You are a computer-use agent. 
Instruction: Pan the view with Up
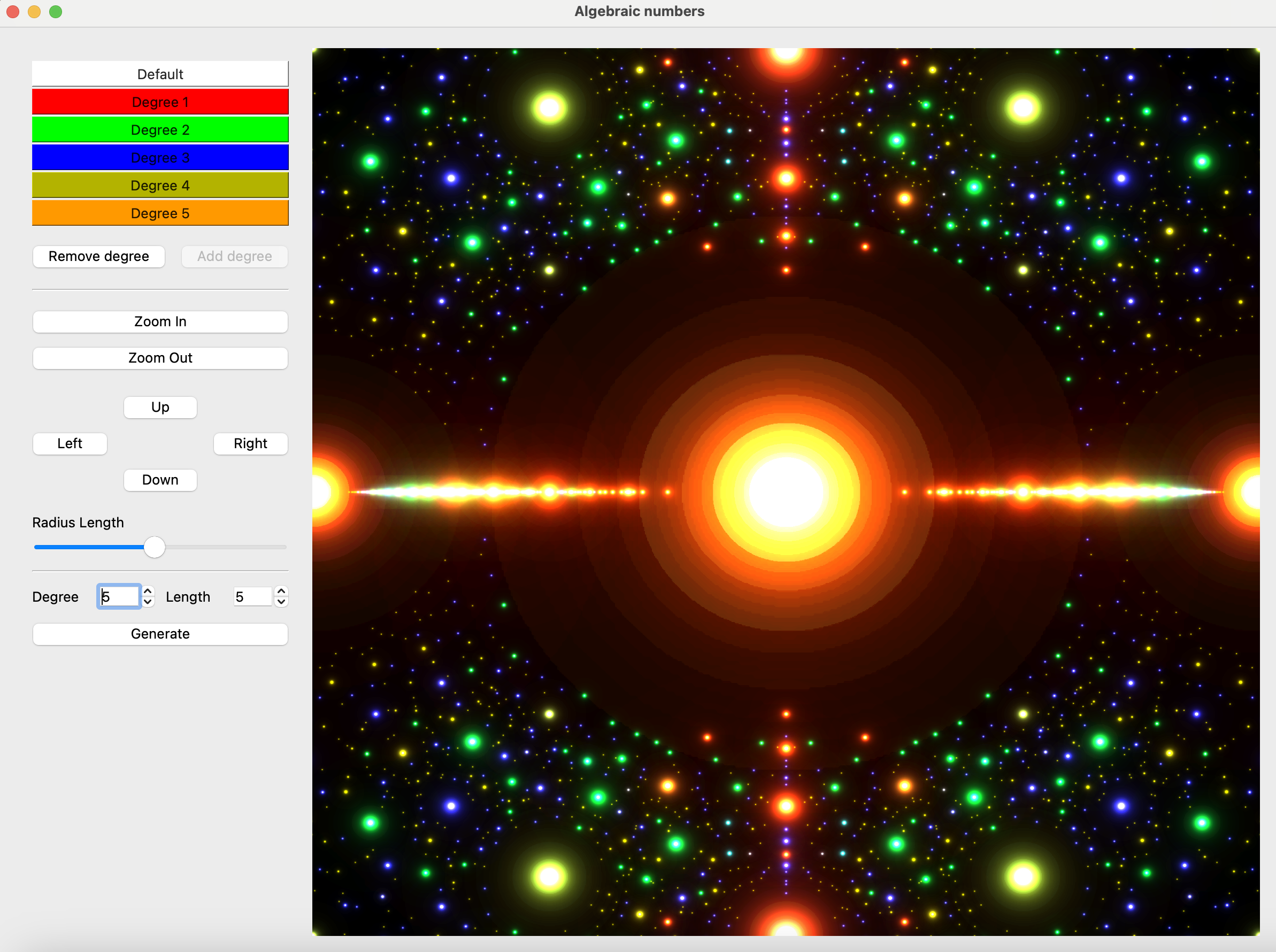pyautogui.click(x=160, y=408)
